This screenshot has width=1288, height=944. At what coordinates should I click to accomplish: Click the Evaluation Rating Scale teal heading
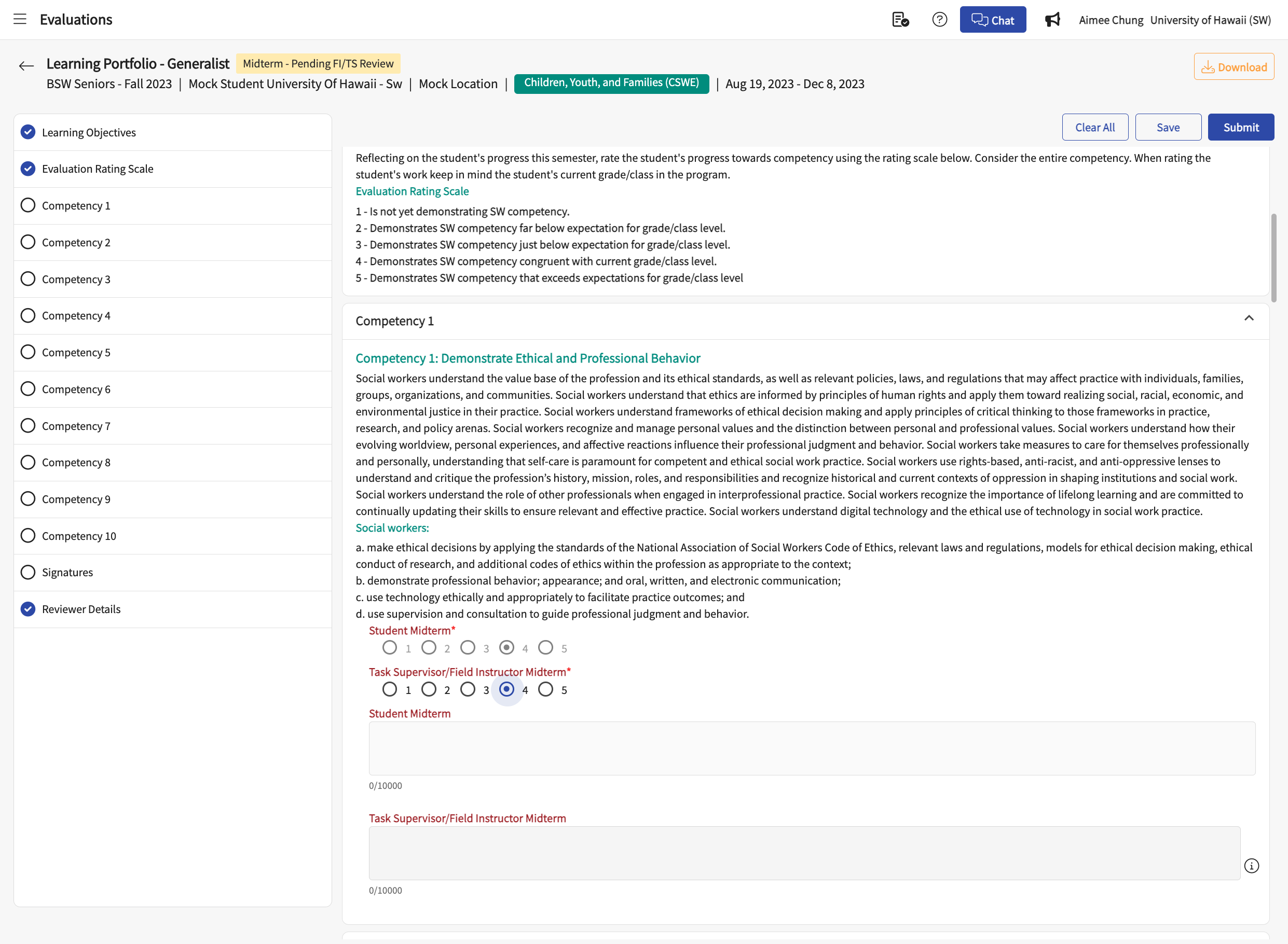pos(412,191)
